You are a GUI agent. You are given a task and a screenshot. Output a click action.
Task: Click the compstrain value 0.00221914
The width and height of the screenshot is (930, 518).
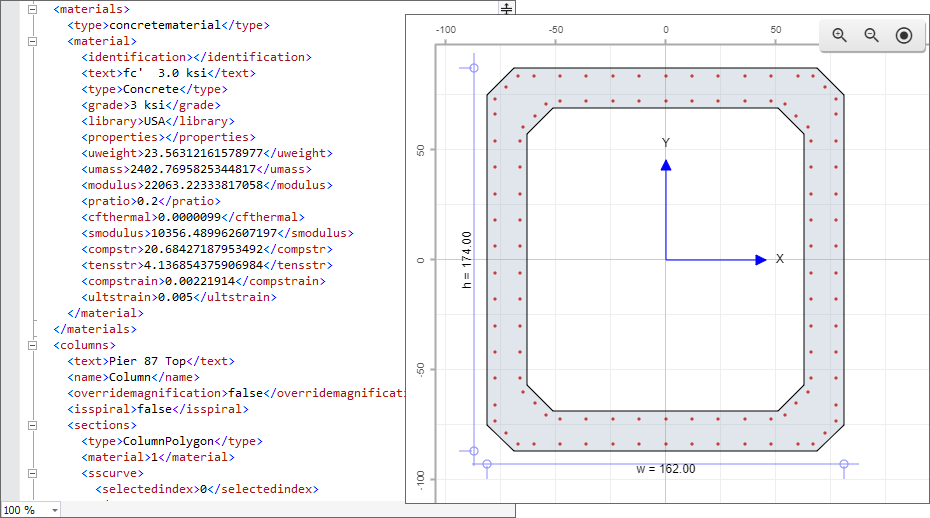200,282
